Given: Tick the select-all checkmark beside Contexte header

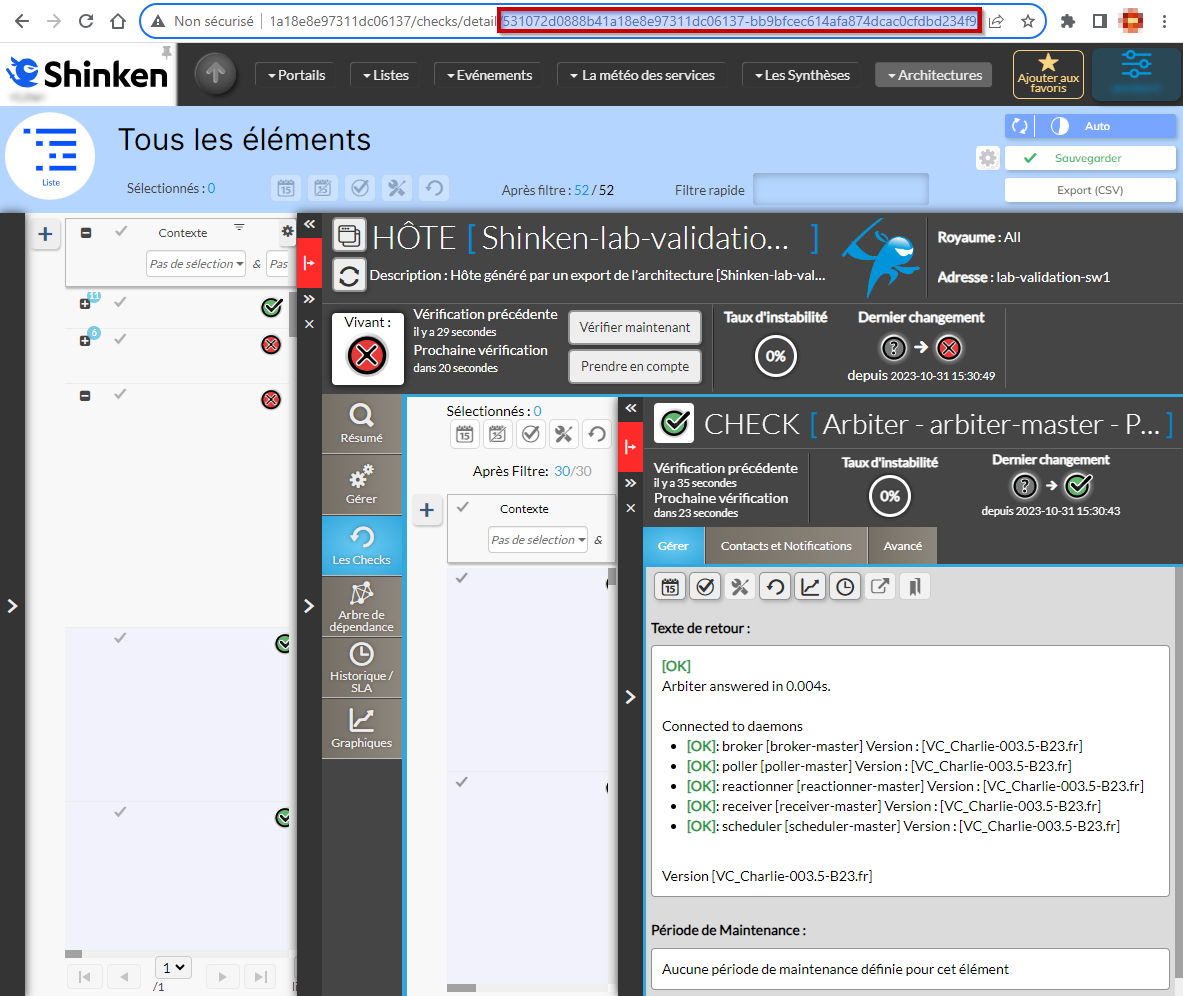Looking at the screenshot, I should [x=121, y=231].
